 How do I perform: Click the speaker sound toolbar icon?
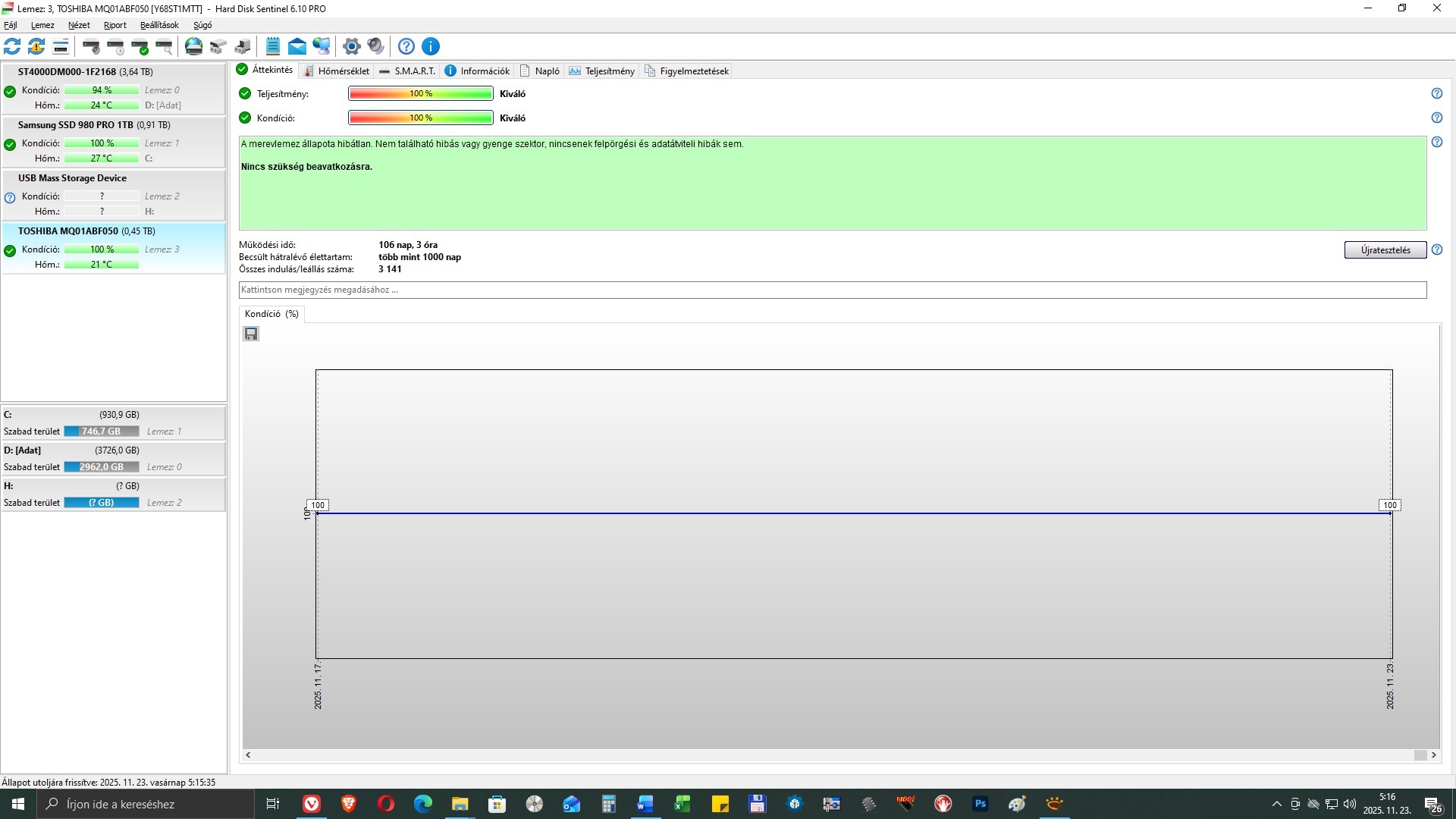point(375,47)
